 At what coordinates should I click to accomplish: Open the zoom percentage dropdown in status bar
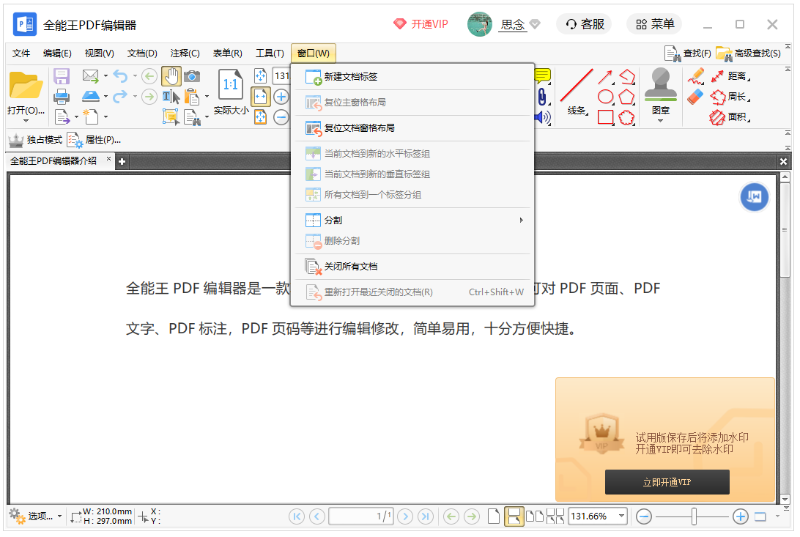[622, 516]
